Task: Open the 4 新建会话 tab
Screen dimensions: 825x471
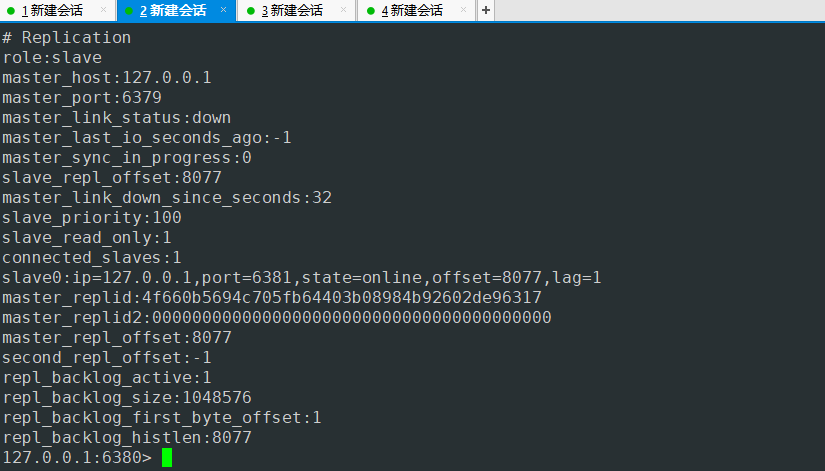Action: (412, 11)
